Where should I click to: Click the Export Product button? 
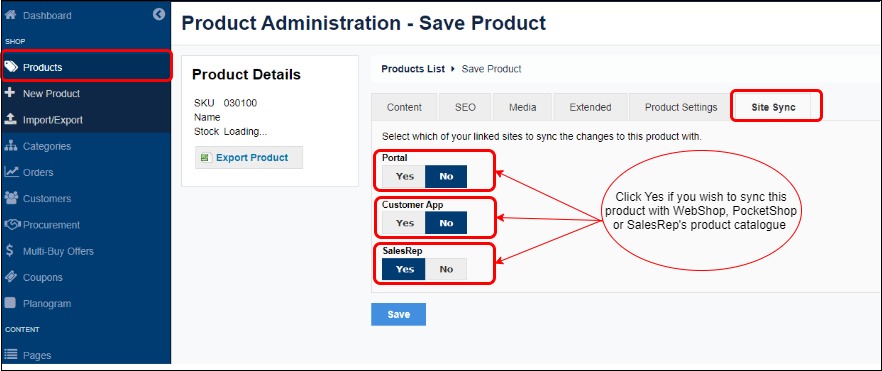click(249, 157)
